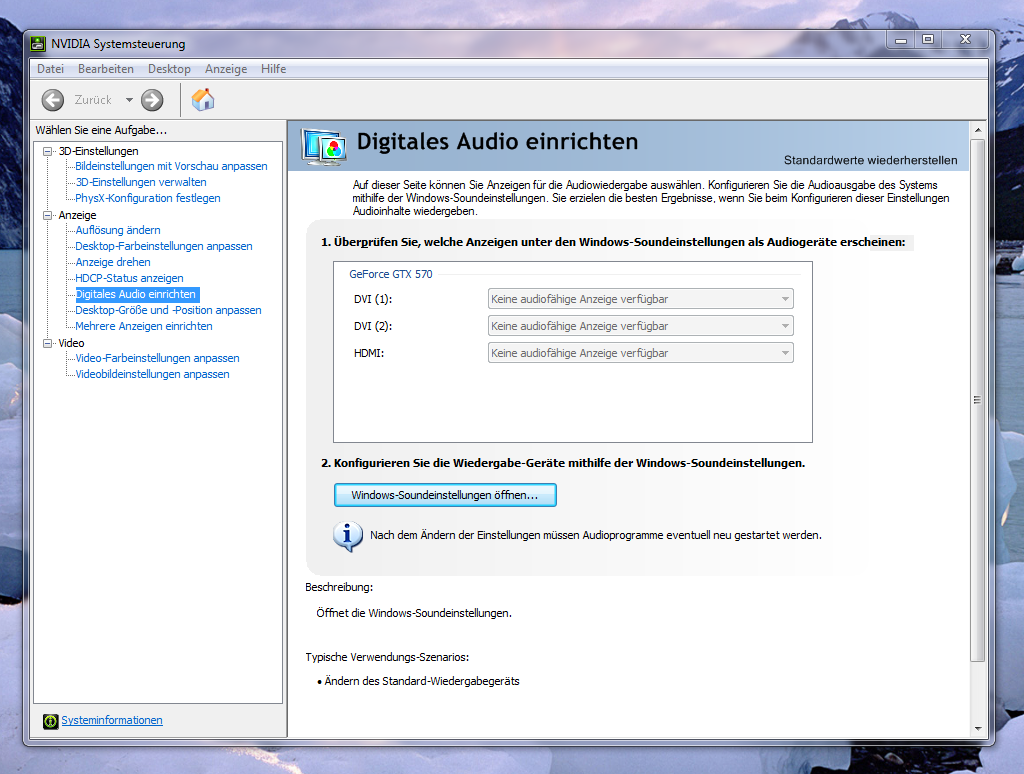Click the Zurück label
The height and width of the screenshot is (774, 1024).
pyautogui.click(x=93, y=100)
